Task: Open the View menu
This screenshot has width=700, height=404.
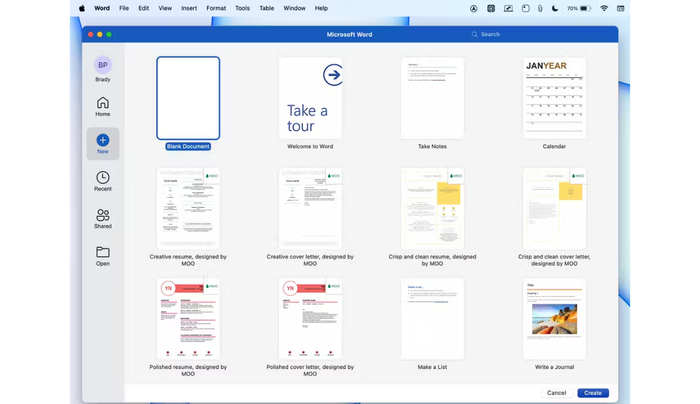Action: 165,8
